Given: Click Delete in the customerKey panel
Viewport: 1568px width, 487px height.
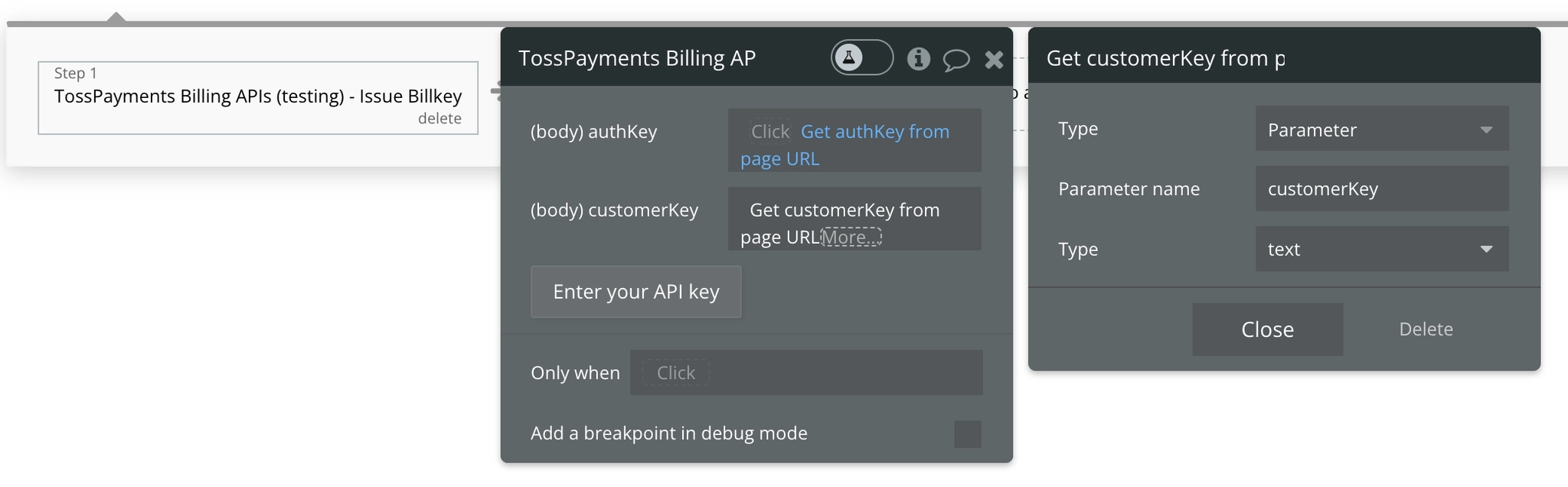Looking at the screenshot, I should [x=1426, y=329].
